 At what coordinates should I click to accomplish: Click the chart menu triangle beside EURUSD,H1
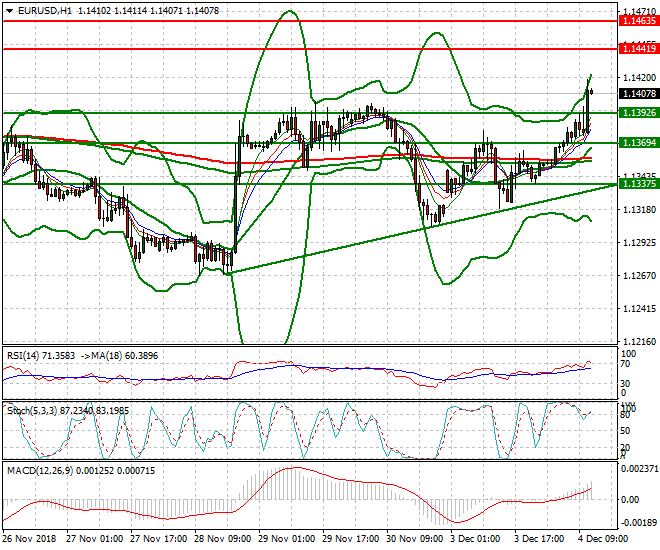pos(9,11)
